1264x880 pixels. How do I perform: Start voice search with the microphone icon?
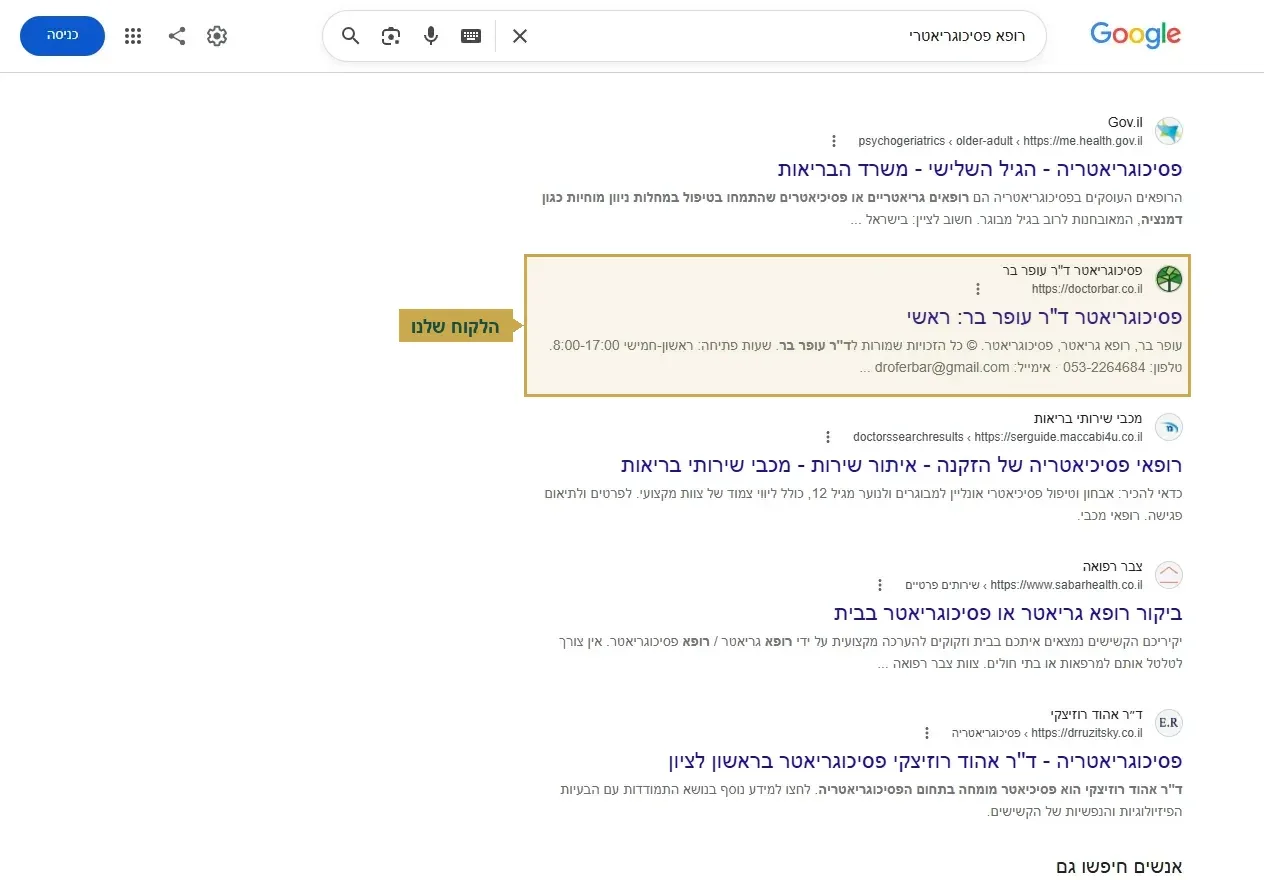pos(431,36)
